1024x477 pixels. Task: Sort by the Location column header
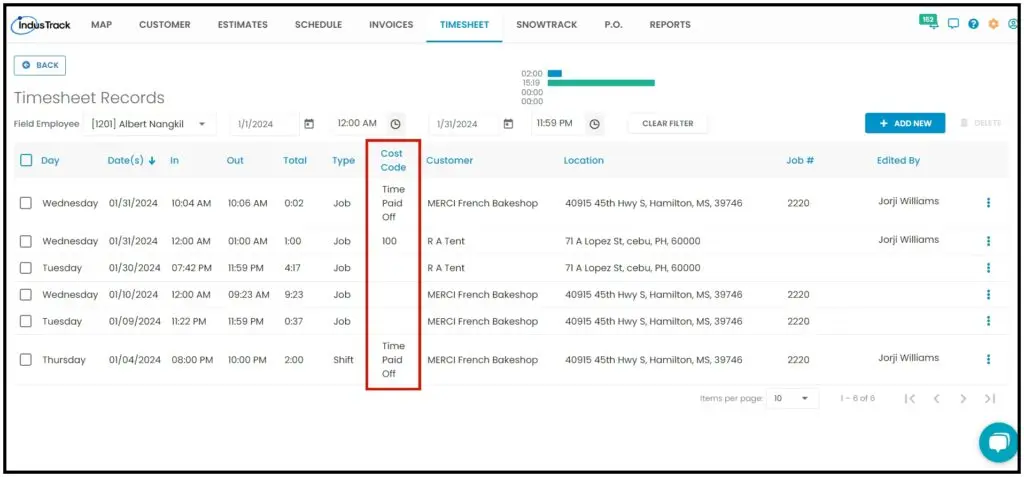(x=584, y=160)
